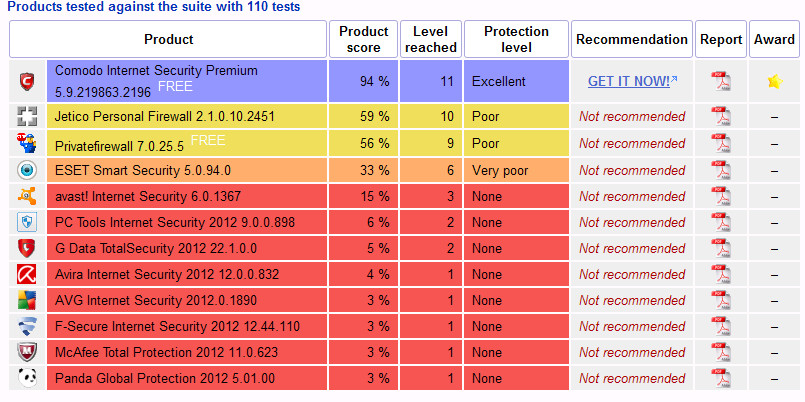
Task: Click the ESET Smart Security eye icon
Action: [x=27, y=169]
